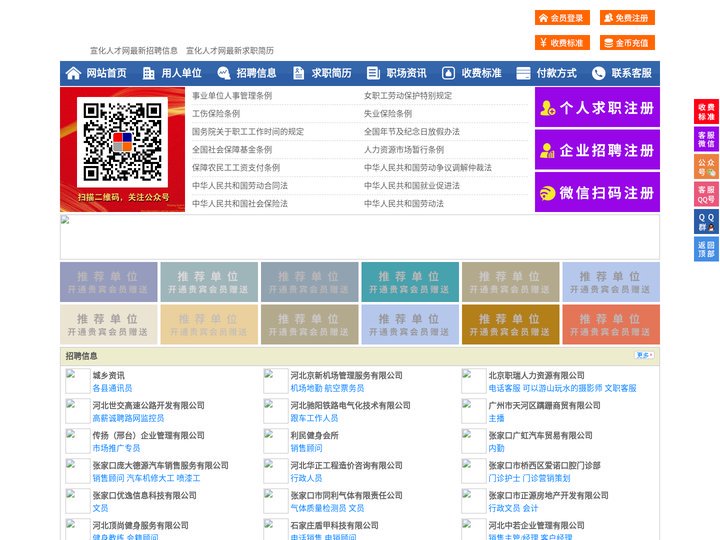Open 宣化人才网最新招聘信息 header link
The width and height of the screenshot is (720, 540).
(134, 51)
